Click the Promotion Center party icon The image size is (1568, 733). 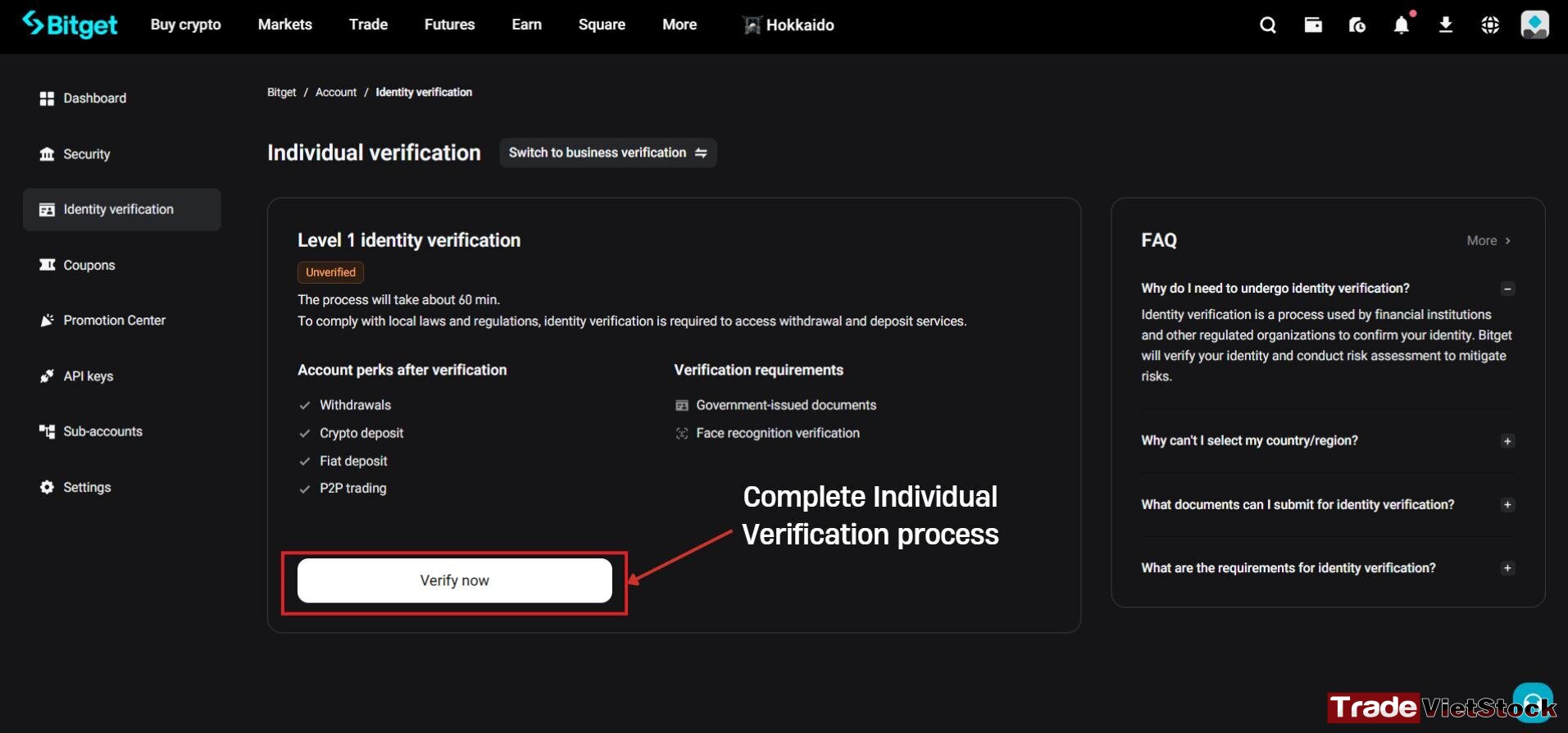(47, 321)
